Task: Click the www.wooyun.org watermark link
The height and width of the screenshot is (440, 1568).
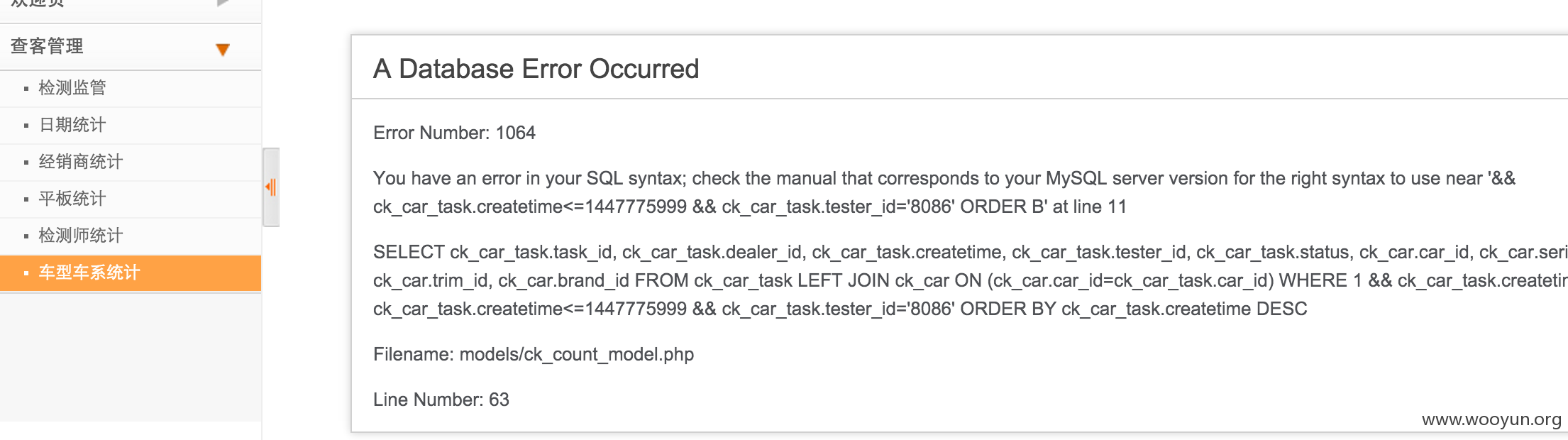Action: click(1491, 419)
